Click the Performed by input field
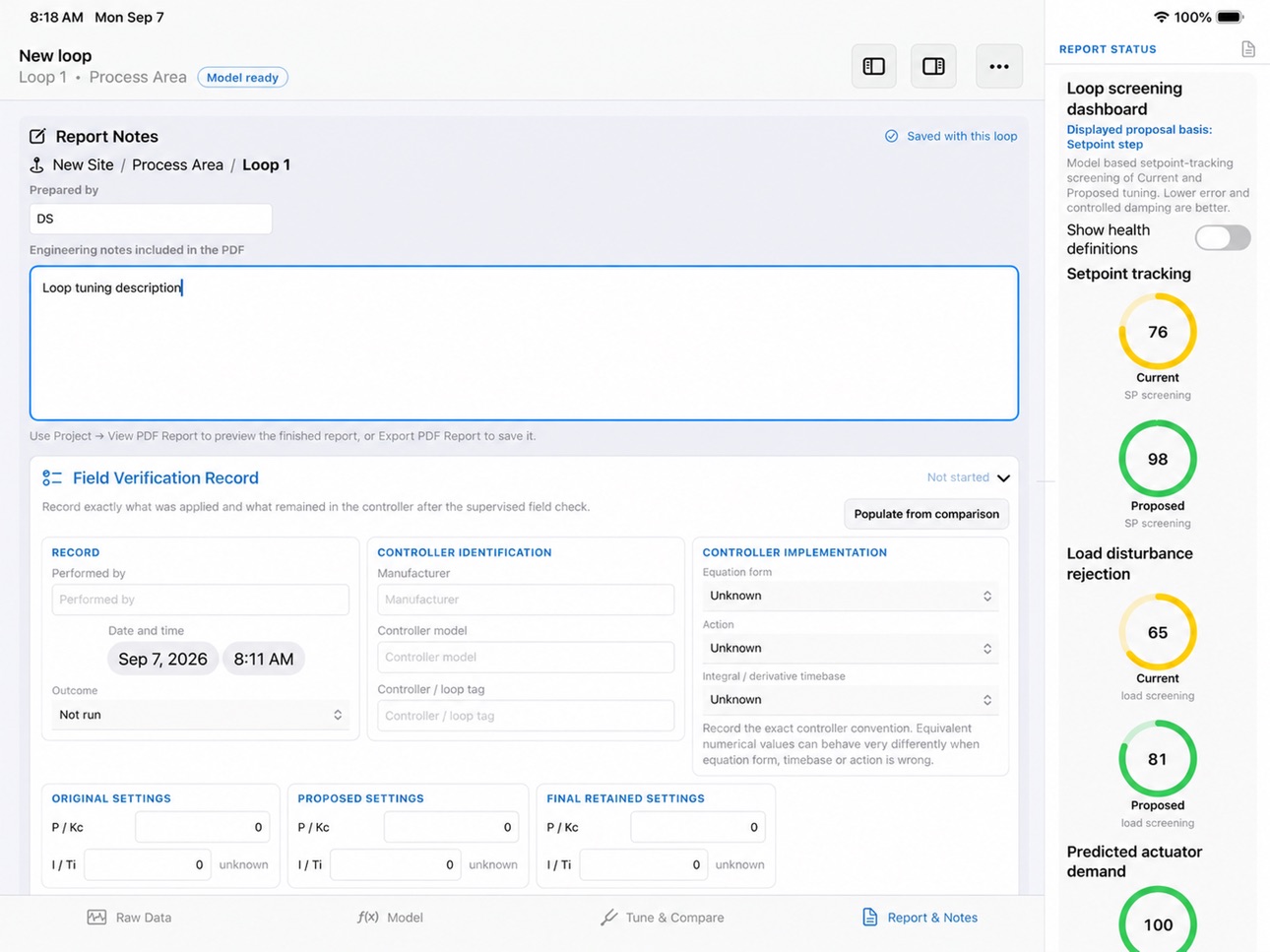1270x952 pixels. click(200, 600)
